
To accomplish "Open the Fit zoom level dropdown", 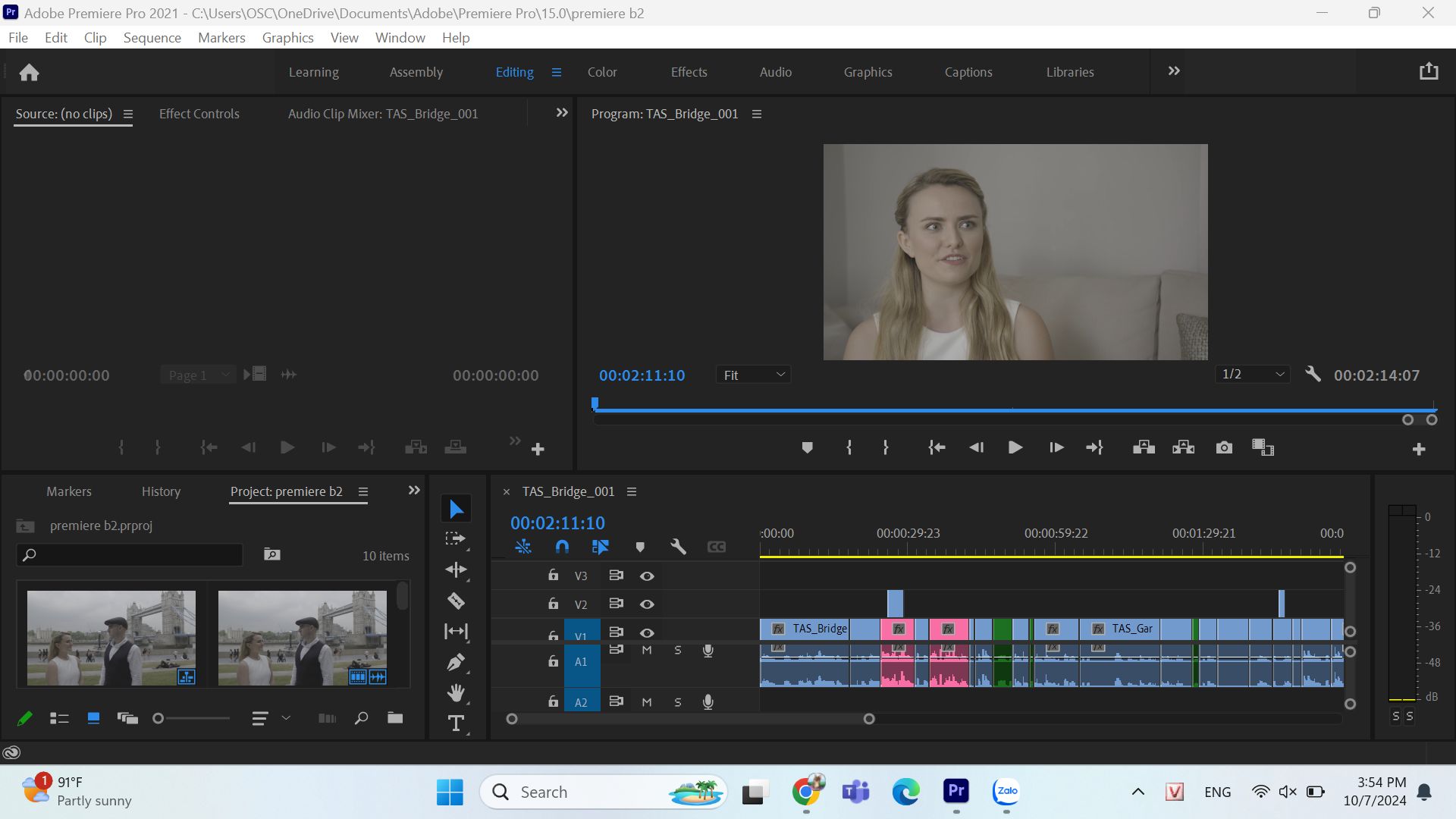I will coord(753,375).
